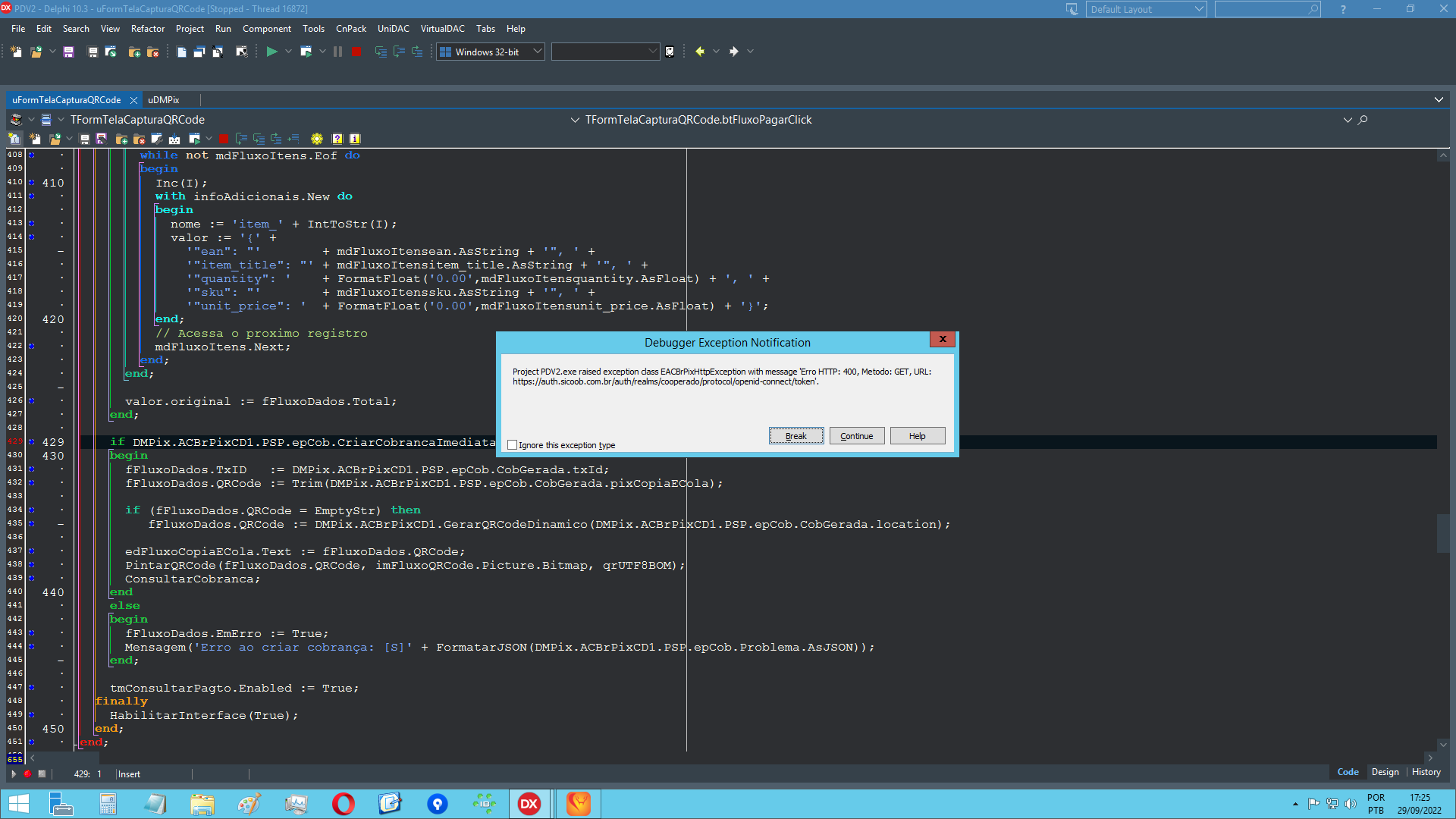Switch to the History view tab

coord(1426,772)
